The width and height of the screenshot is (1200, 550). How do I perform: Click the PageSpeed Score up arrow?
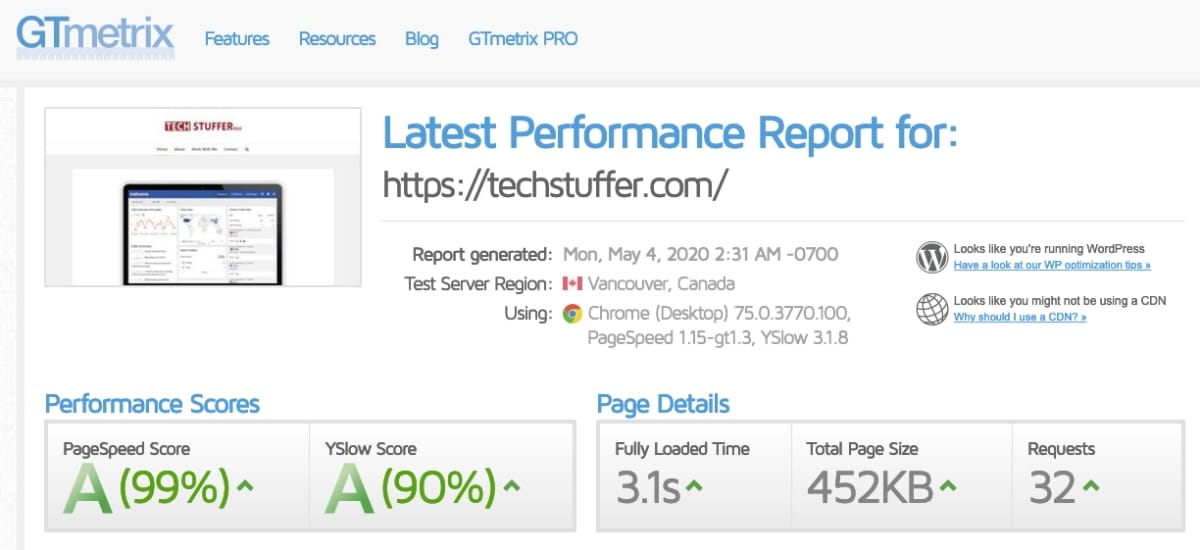tap(245, 486)
